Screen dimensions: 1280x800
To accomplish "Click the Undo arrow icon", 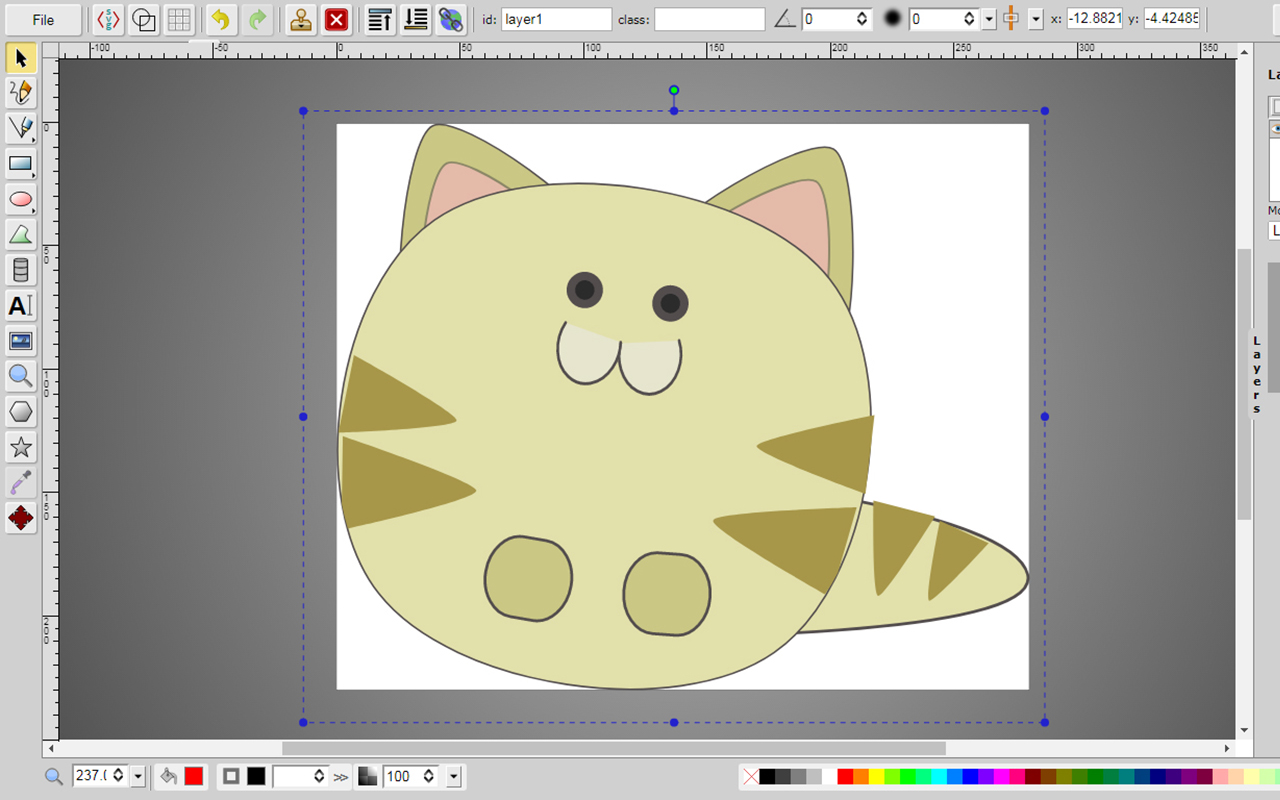I will pyautogui.click(x=221, y=19).
